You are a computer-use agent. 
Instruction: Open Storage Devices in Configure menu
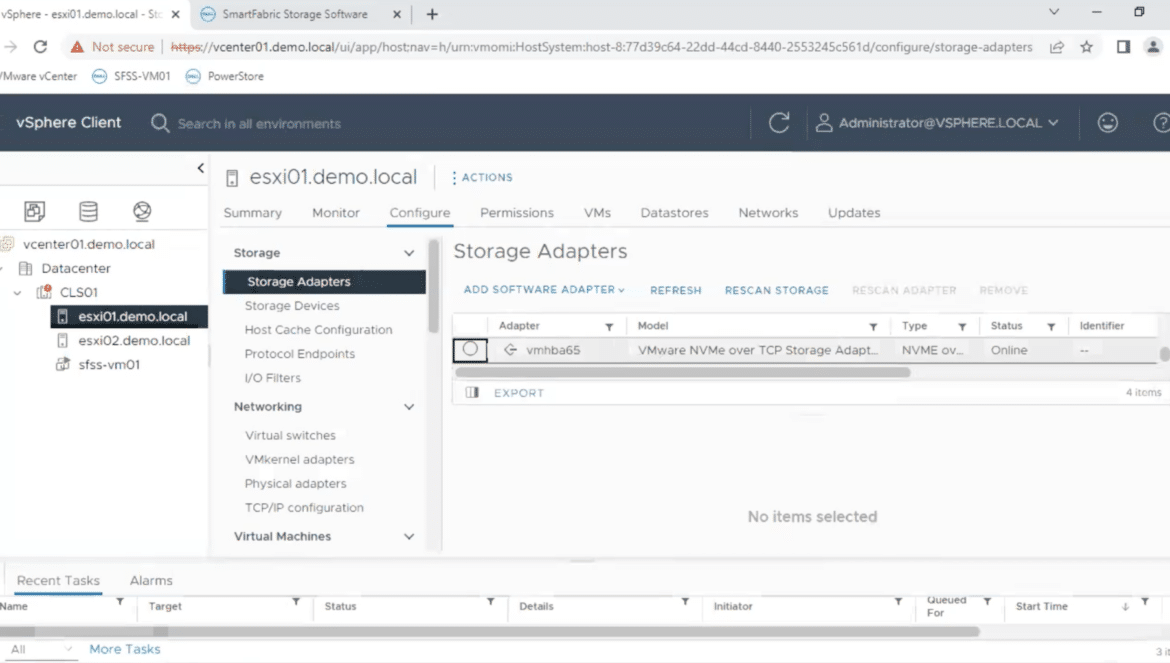(292, 306)
